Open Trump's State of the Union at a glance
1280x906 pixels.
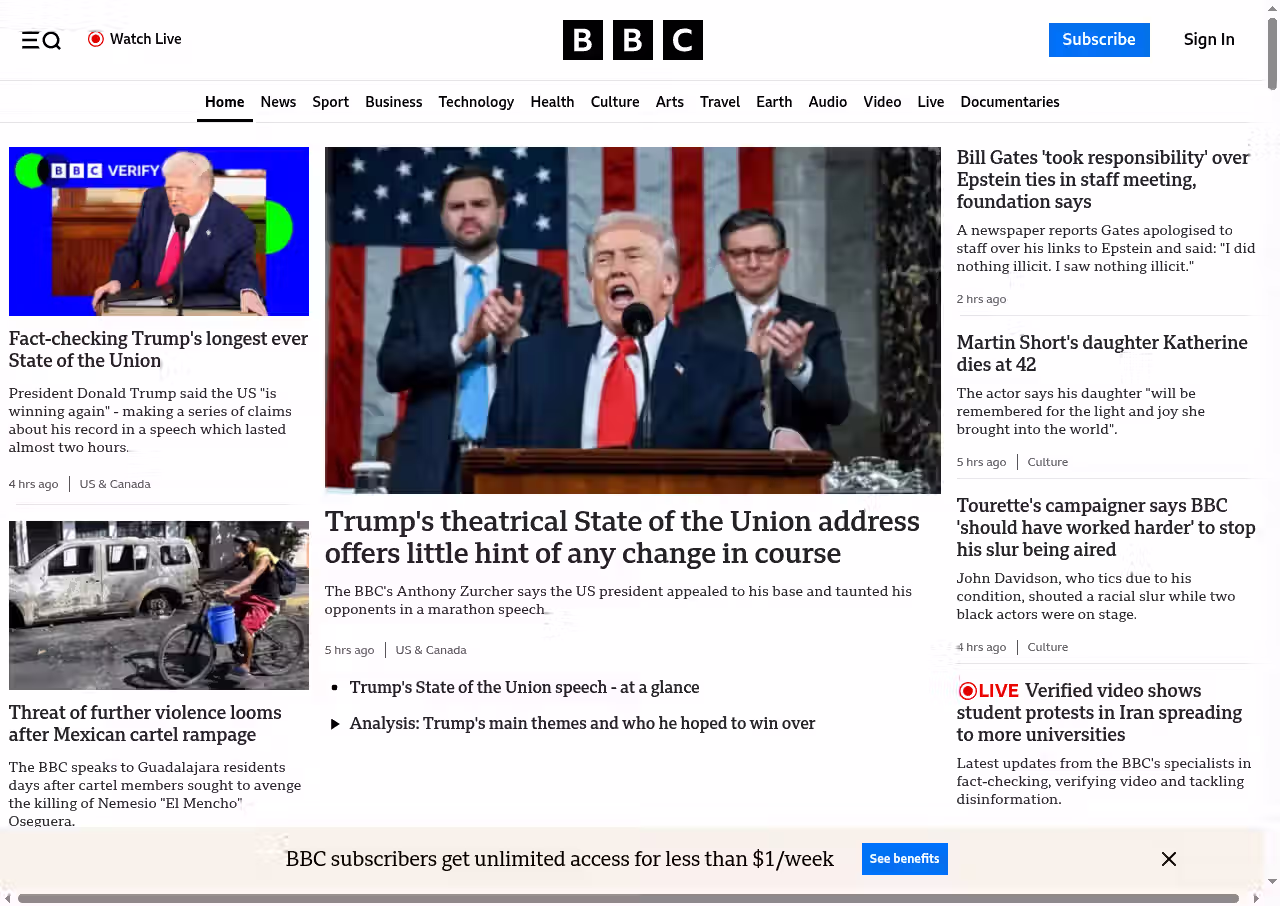click(524, 688)
